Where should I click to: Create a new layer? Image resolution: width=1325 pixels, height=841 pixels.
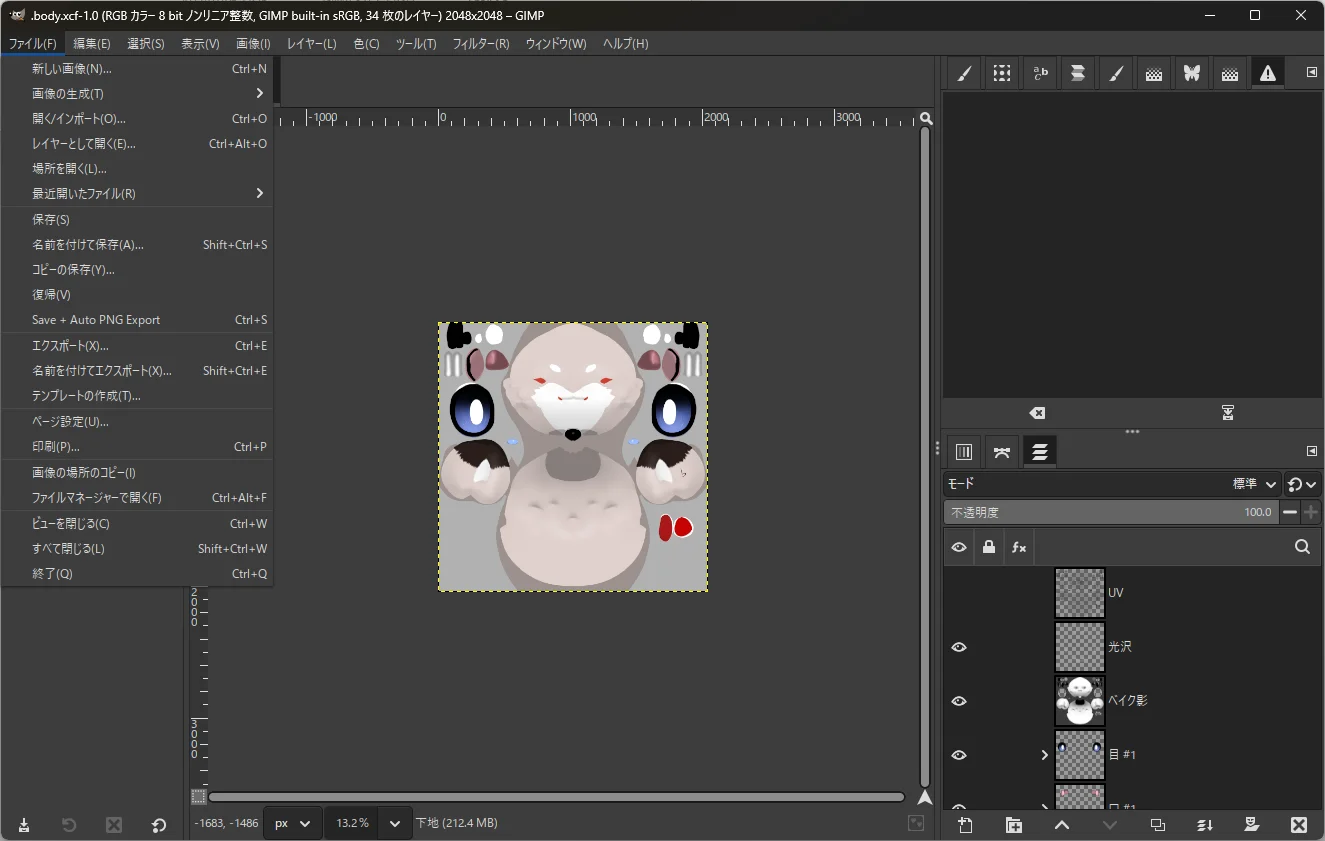point(965,825)
